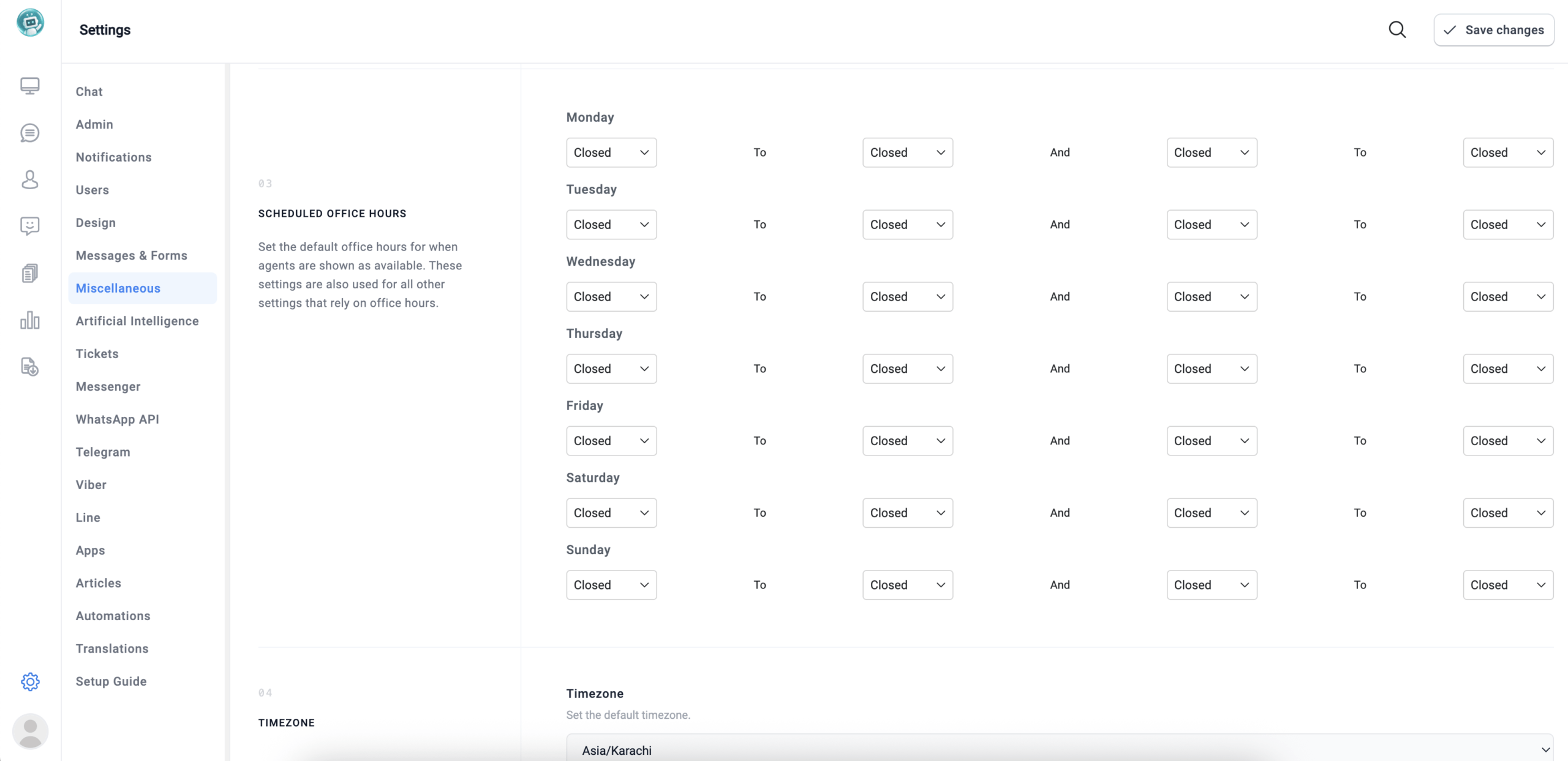This screenshot has width=1568, height=761.
Task: Click the Save changes button
Action: [1494, 30]
